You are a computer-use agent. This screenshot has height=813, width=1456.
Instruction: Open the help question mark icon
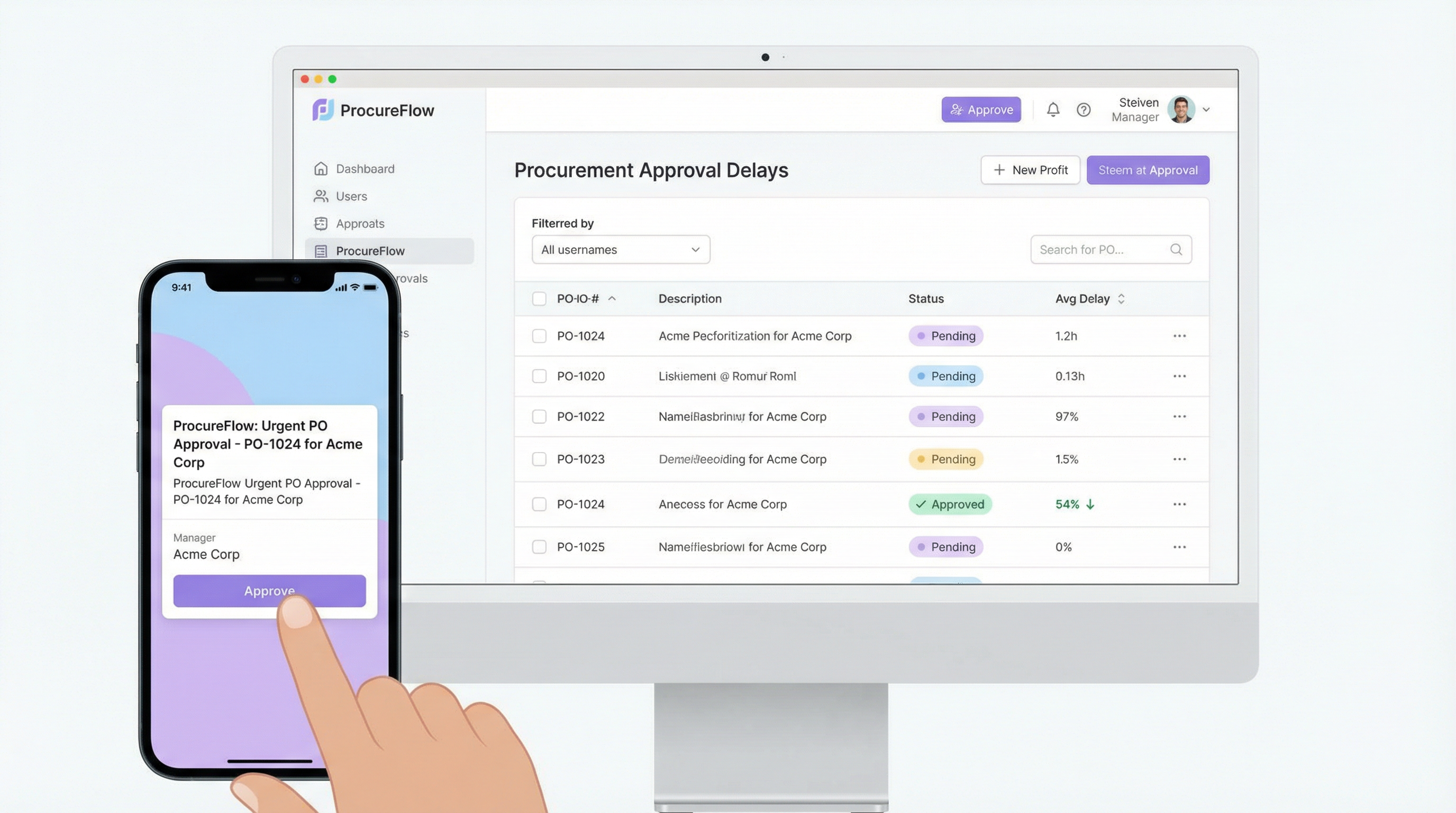[1084, 109]
